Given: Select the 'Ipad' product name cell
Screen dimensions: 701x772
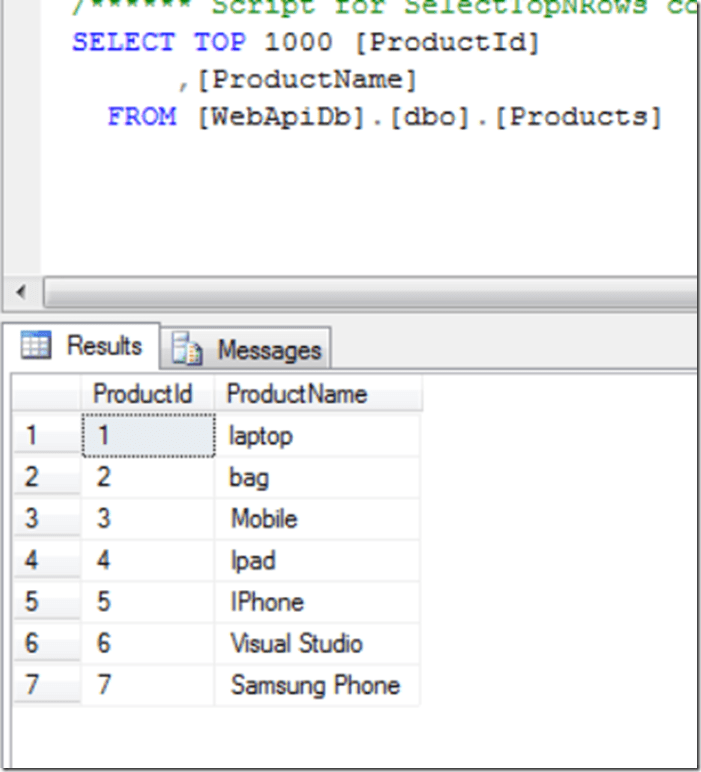Looking at the screenshot, I should (252, 560).
